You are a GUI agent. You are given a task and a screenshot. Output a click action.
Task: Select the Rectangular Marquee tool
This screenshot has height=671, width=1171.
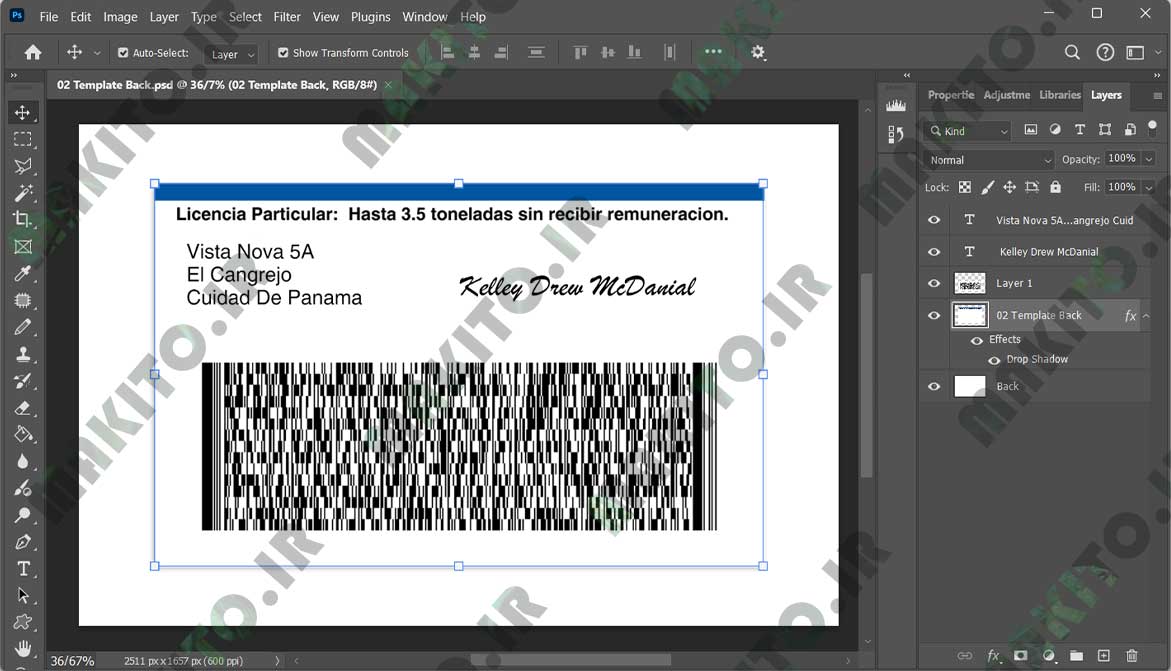(22, 139)
